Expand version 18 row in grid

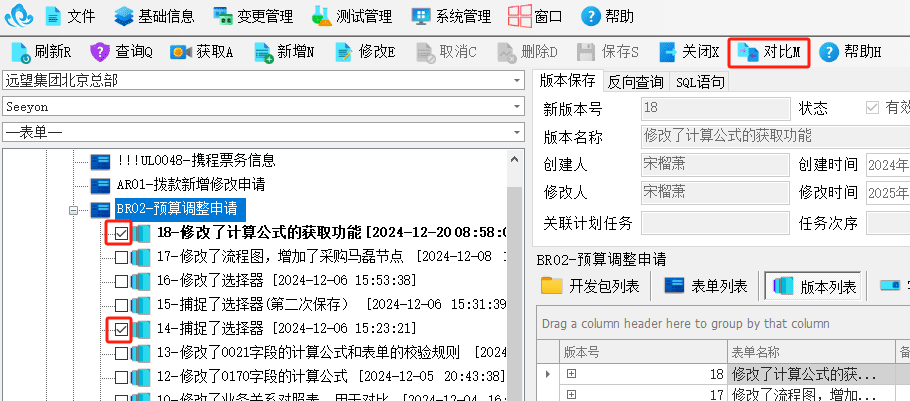coord(572,374)
